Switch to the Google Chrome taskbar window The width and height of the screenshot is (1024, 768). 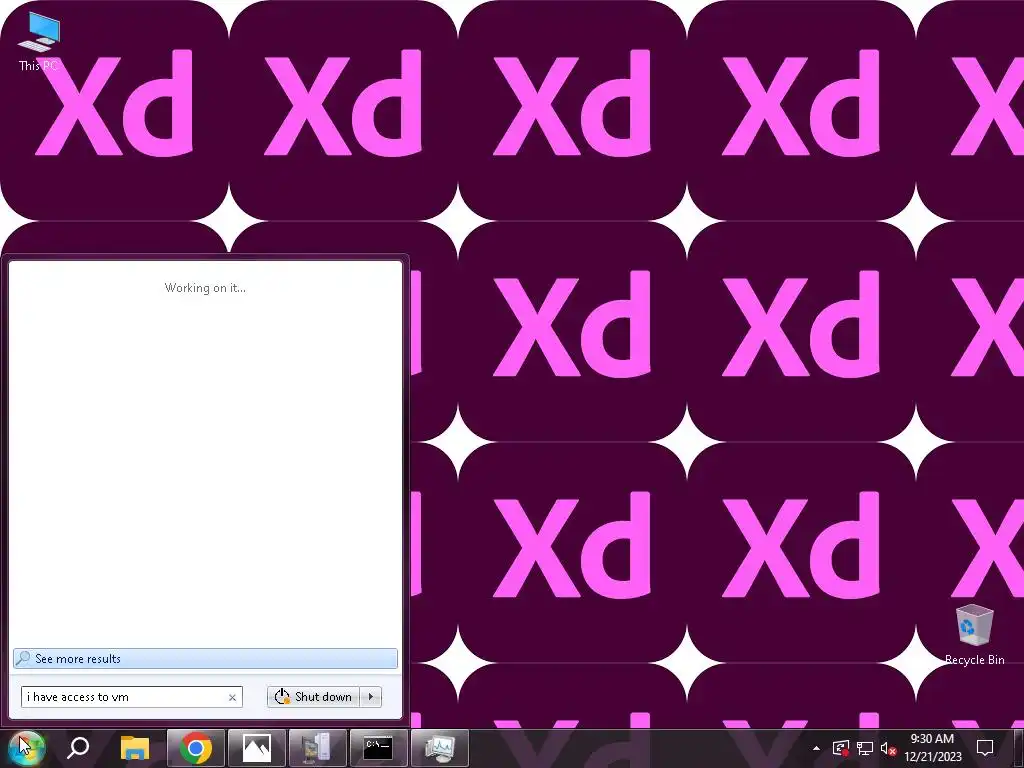195,748
